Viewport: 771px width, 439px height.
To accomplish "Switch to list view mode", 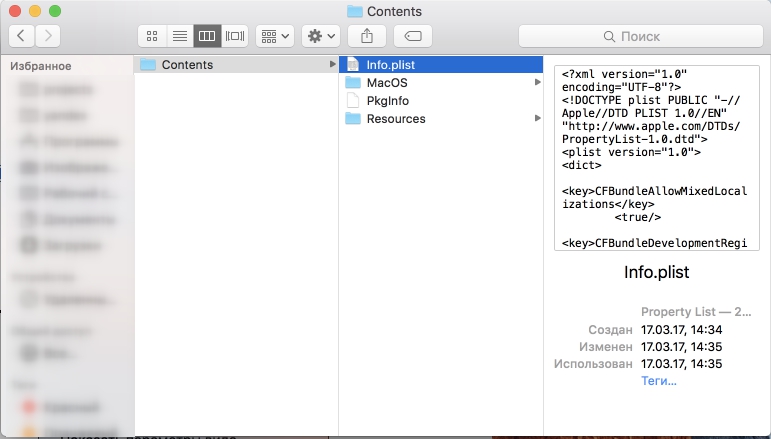I will 180,36.
